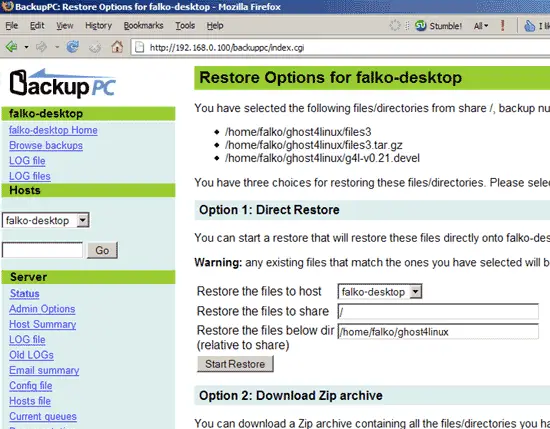
Task: Click the Restore Options for falko-desktop heading
Action: (x=330, y=78)
